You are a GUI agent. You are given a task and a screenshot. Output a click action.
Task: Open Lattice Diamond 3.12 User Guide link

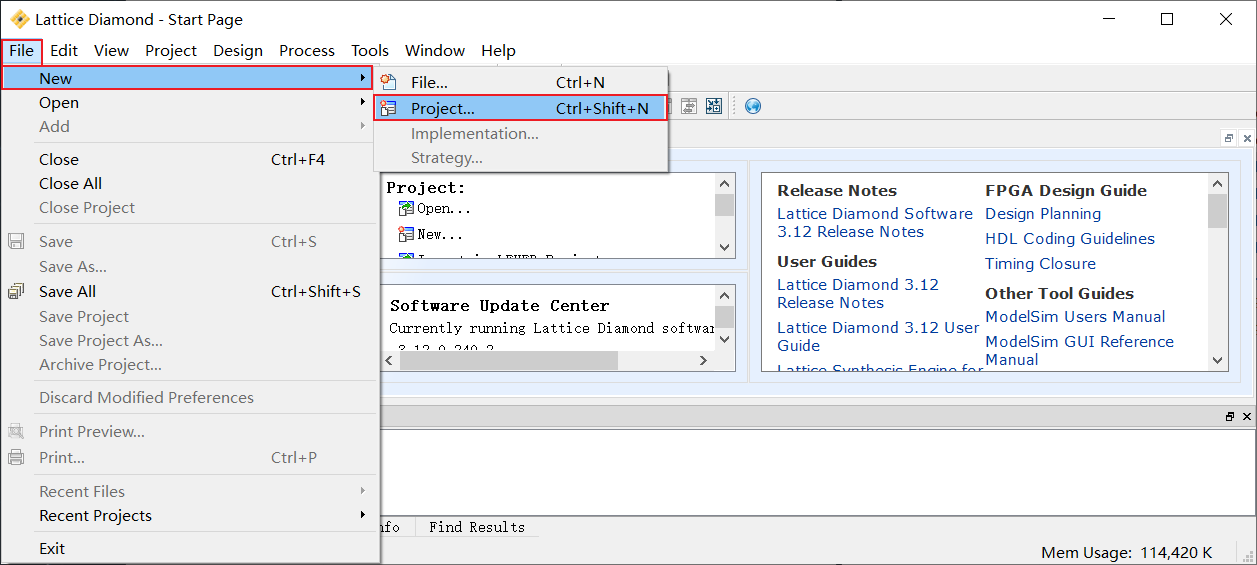(878, 337)
